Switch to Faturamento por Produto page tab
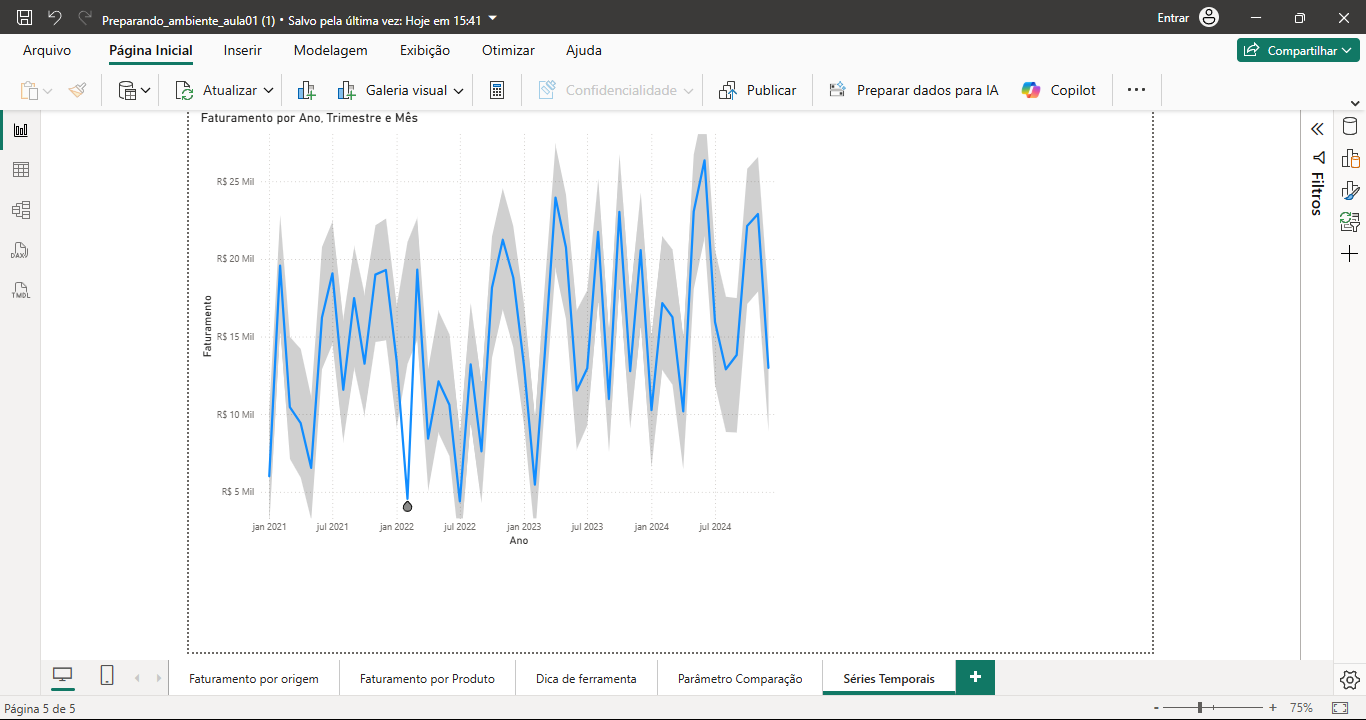The width and height of the screenshot is (1366, 720). pyautogui.click(x=427, y=678)
